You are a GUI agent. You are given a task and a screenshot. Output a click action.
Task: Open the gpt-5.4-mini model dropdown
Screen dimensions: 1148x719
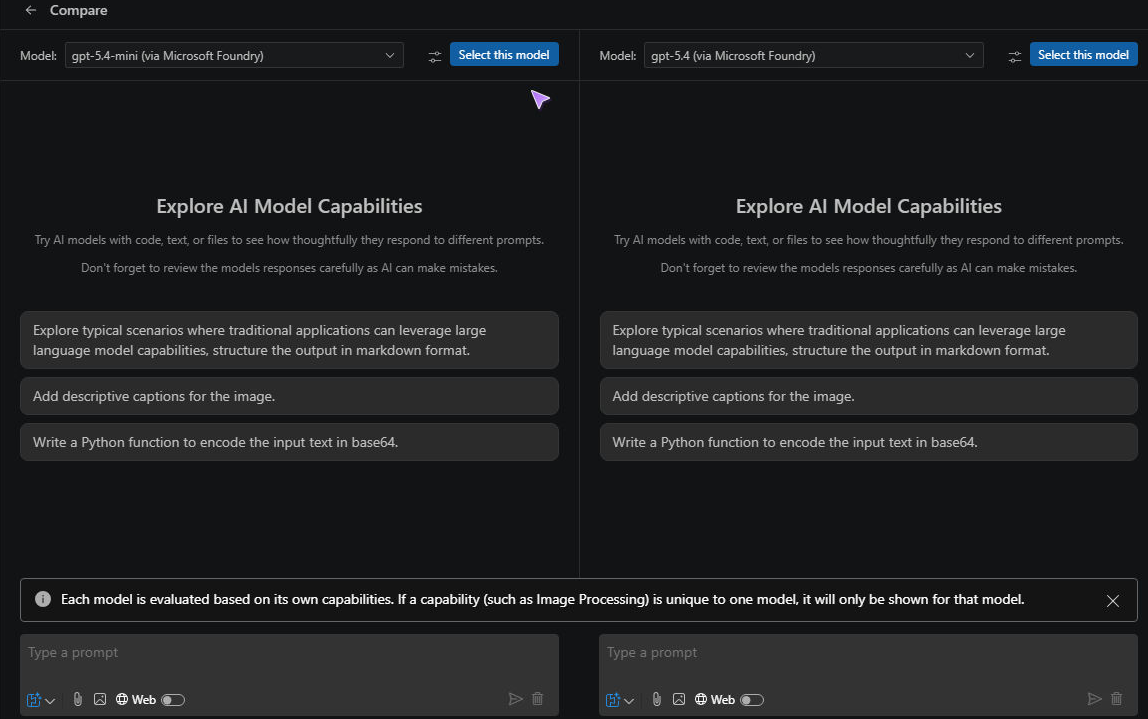234,56
